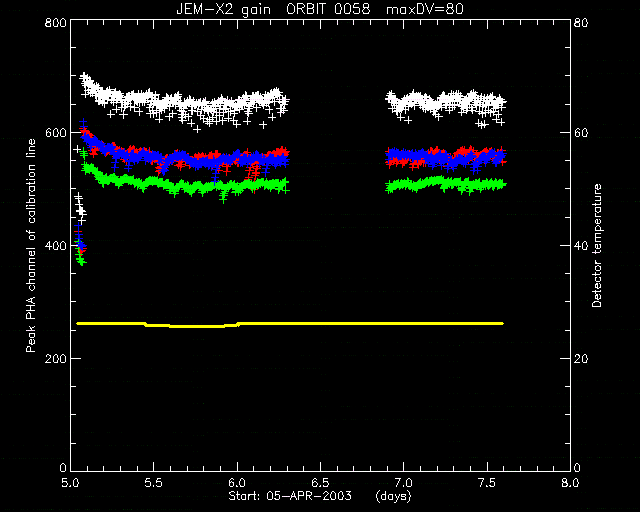Click the 20 label on right temperature axis

(581, 358)
